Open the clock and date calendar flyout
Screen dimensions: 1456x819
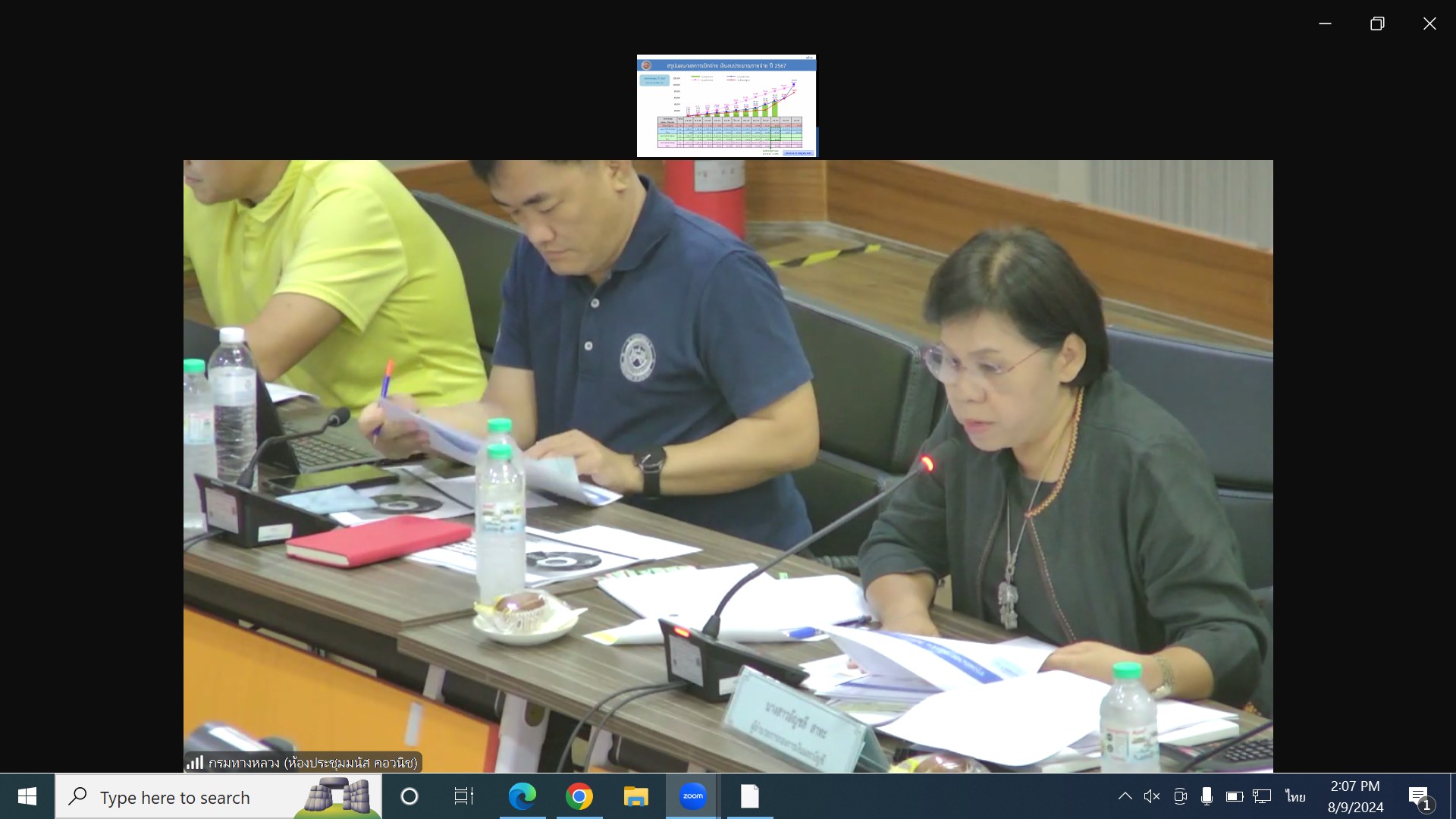click(1355, 796)
